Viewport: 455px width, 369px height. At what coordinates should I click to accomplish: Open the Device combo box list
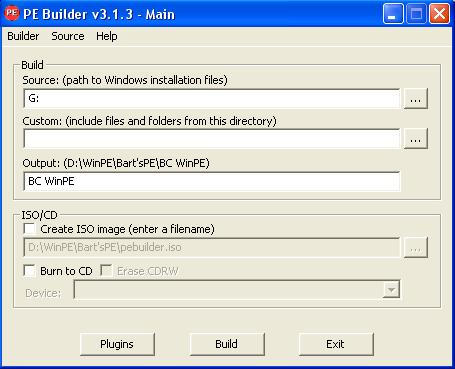tap(237, 290)
